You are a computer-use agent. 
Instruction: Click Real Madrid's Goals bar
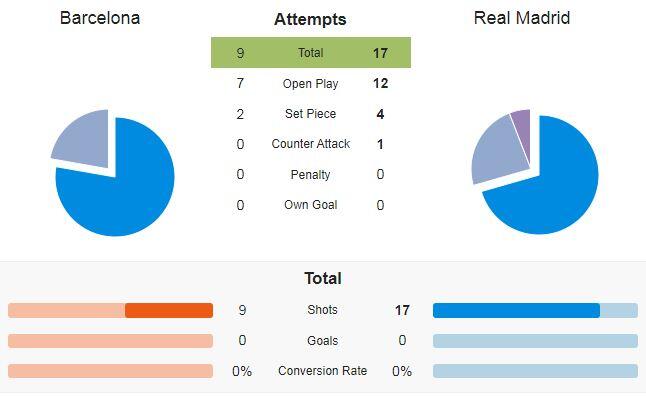(535, 341)
